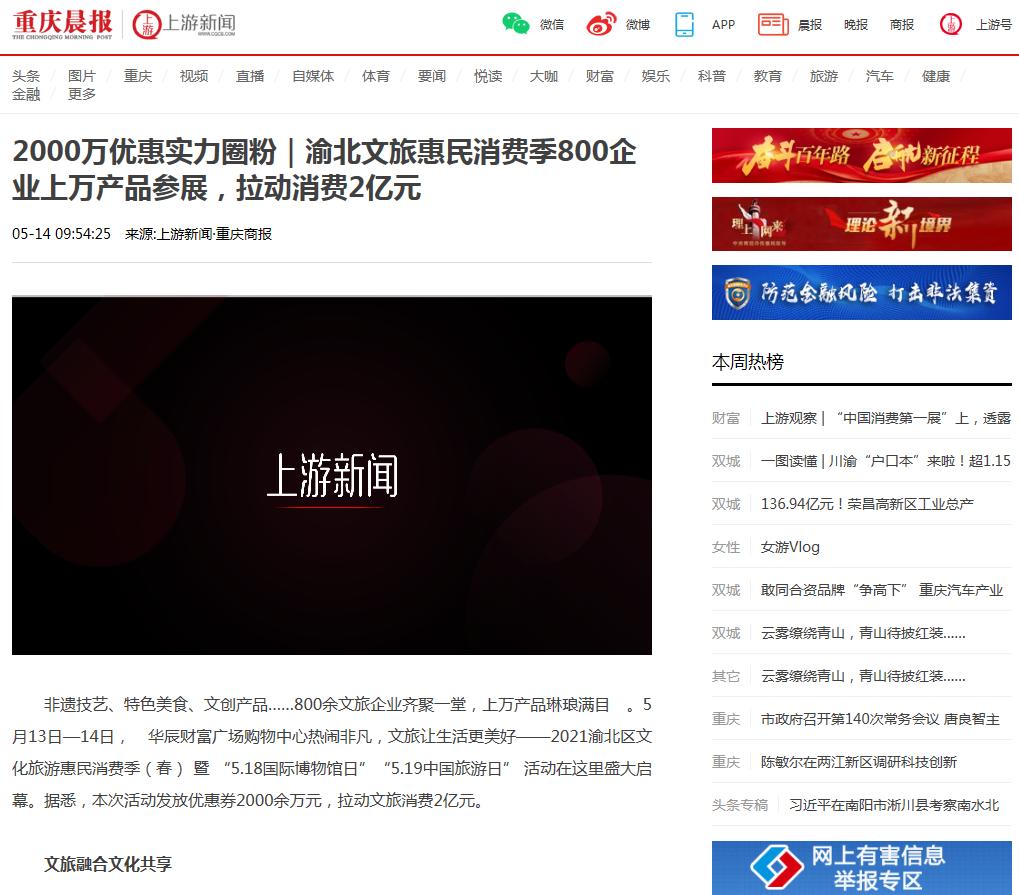Open the 视频 navigation item

(x=194, y=76)
